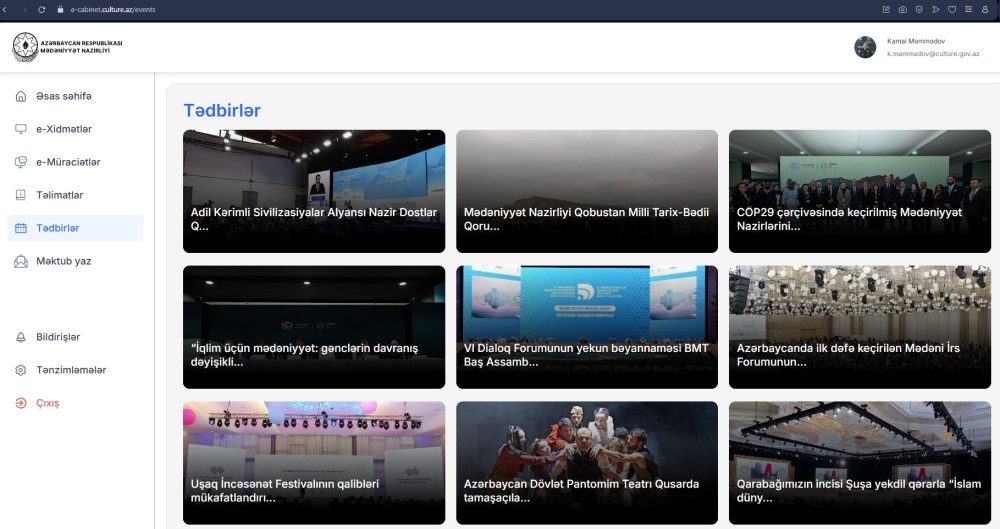
Task: Click the e-Xidmətlər monitor icon
Action: [x=21, y=129]
